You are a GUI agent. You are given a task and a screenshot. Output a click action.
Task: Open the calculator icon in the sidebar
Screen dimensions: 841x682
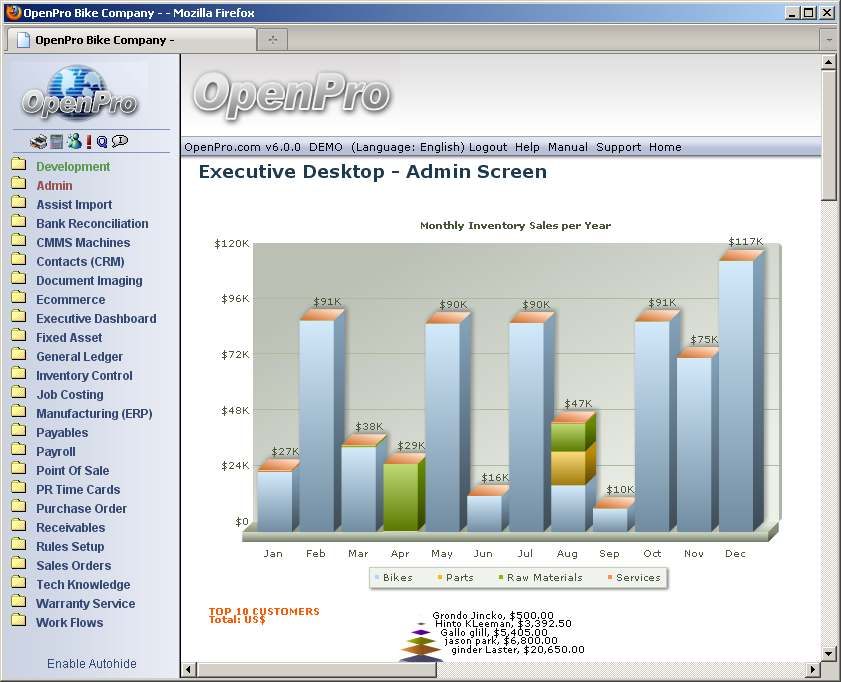(56, 141)
